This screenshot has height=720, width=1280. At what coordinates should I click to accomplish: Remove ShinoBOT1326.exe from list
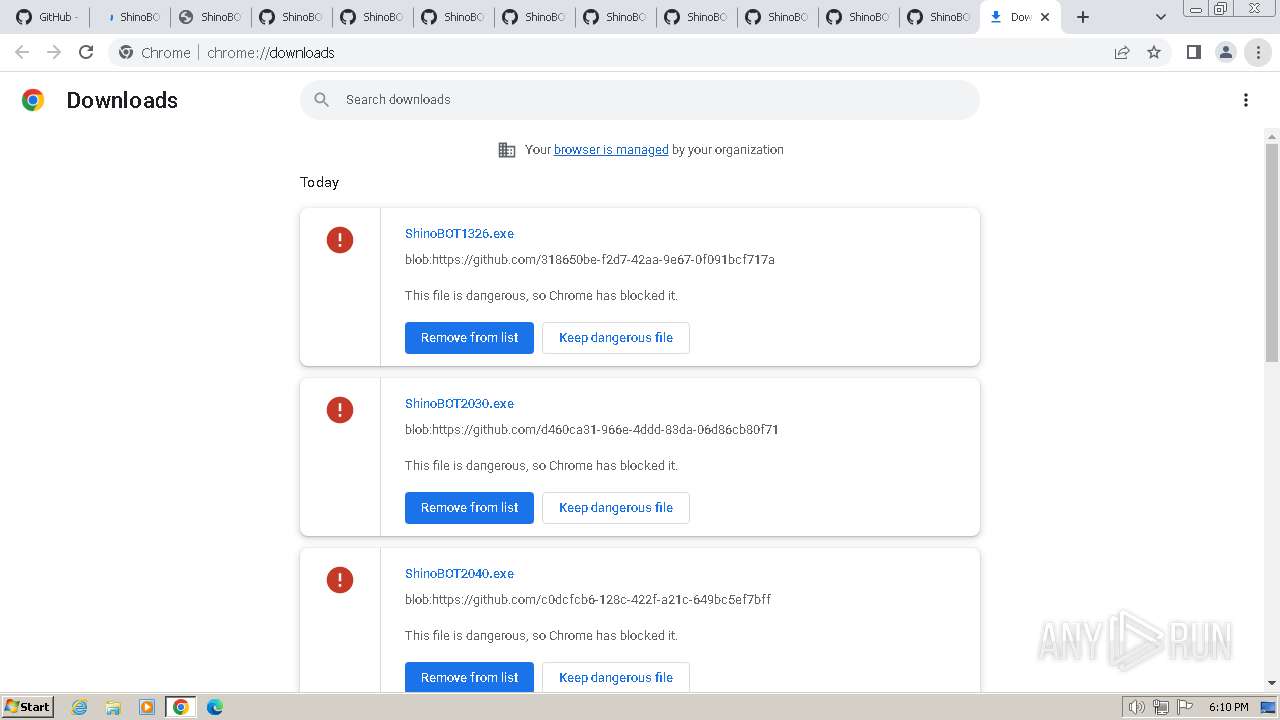pyautogui.click(x=469, y=338)
